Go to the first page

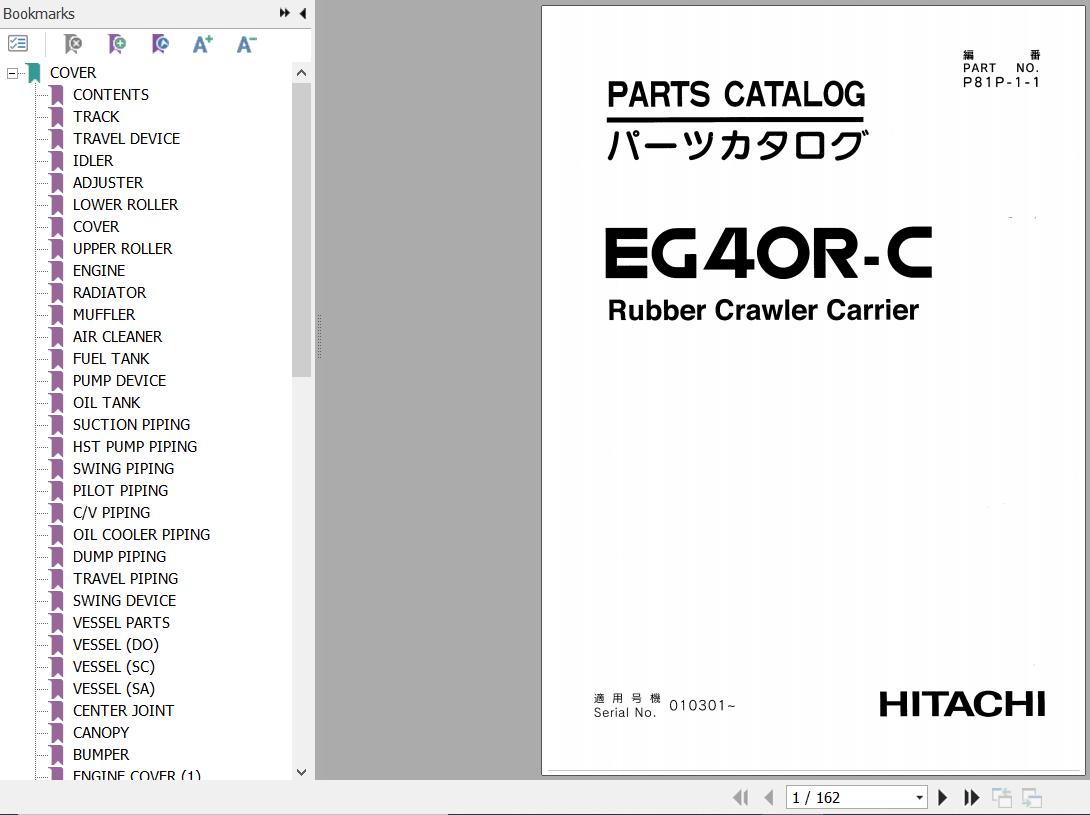(740, 797)
